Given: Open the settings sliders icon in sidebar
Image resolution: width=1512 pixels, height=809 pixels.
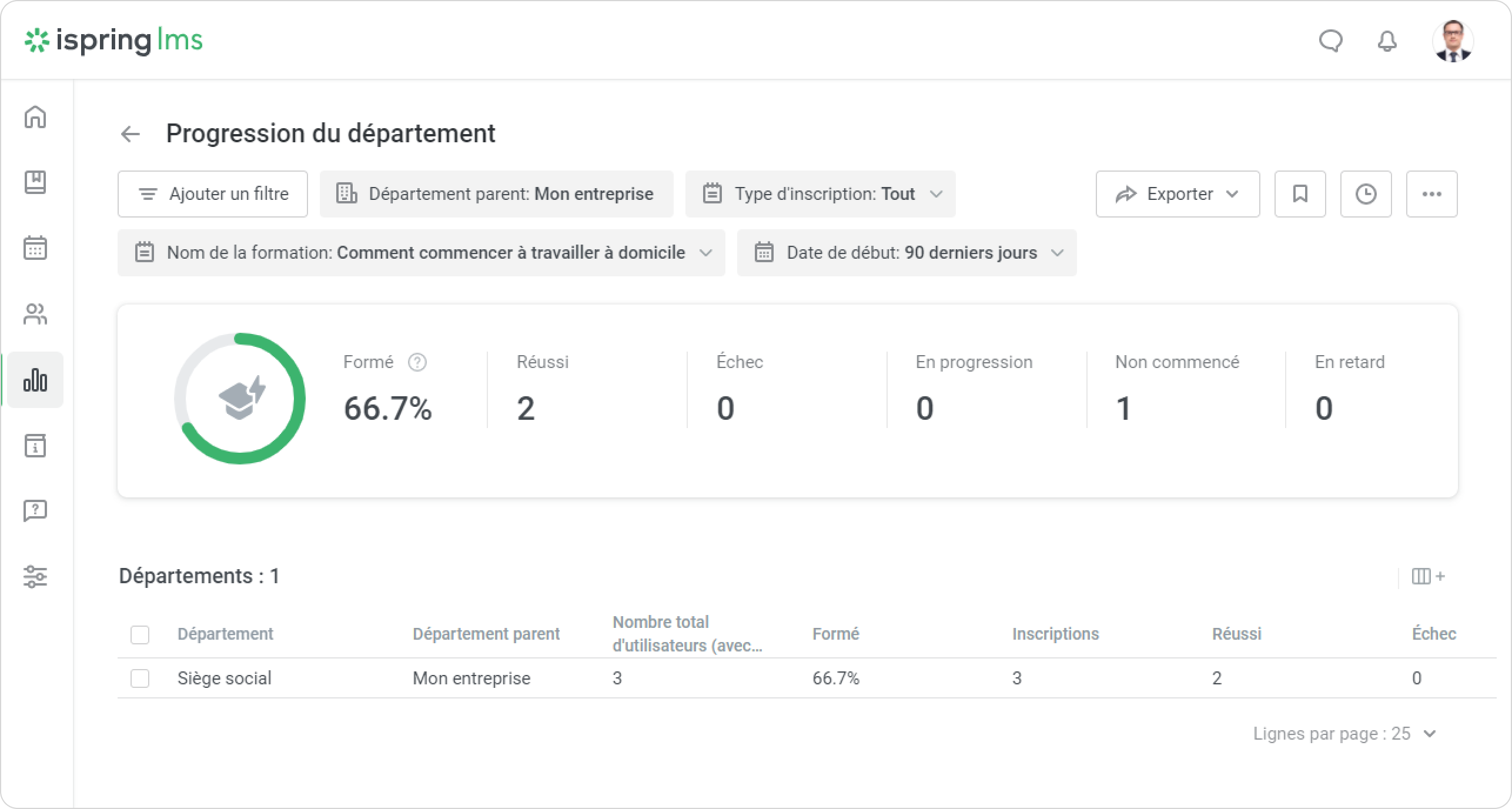Looking at the screenshot, I should (x=35, y=576).
